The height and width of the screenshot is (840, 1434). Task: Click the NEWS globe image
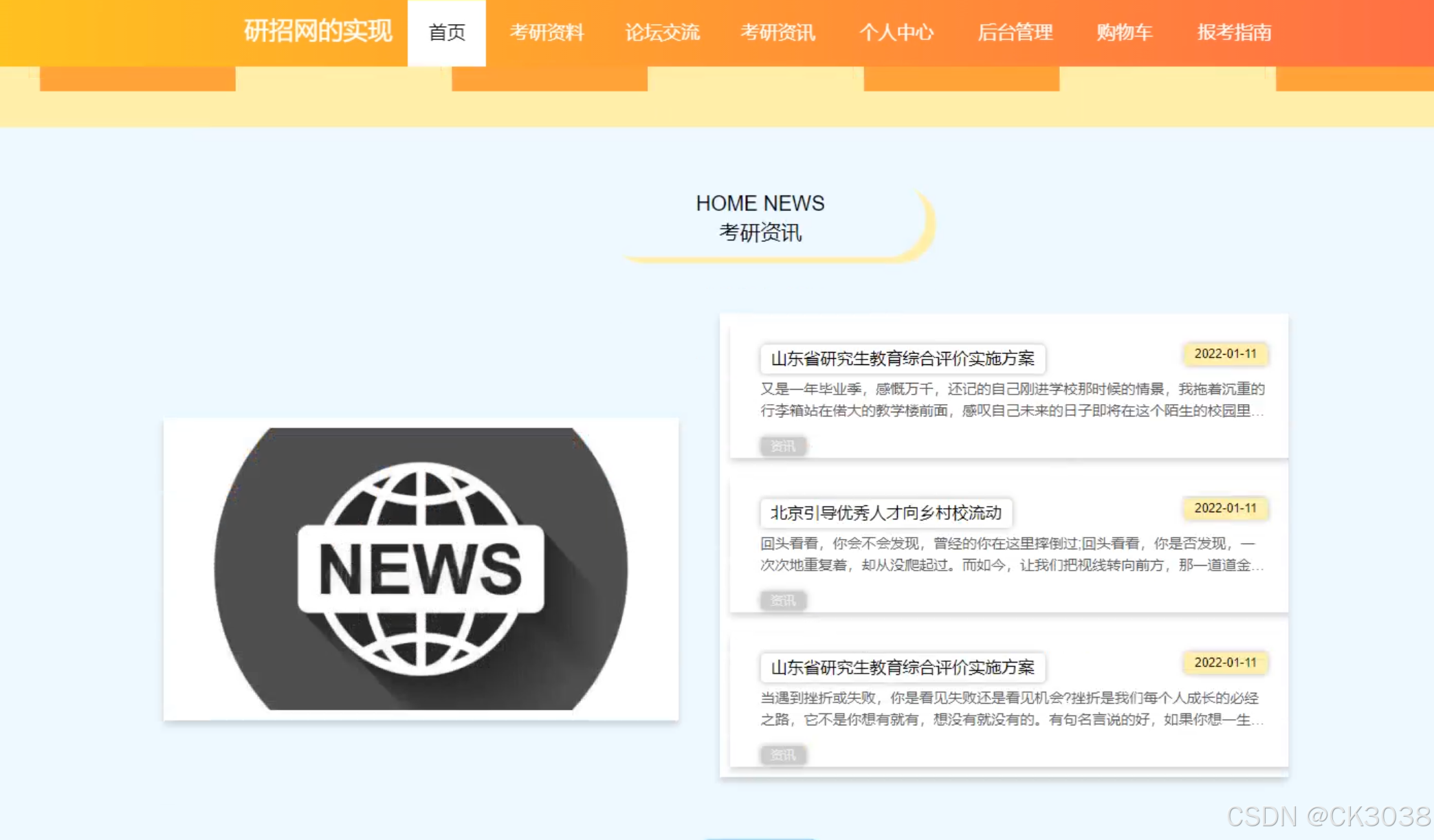coord(421,569)
